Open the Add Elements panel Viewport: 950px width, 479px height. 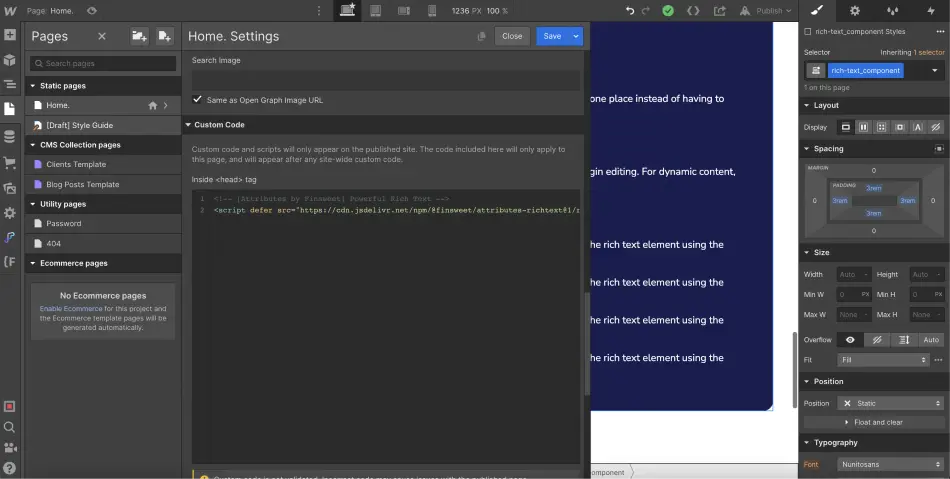coord(9,34)
